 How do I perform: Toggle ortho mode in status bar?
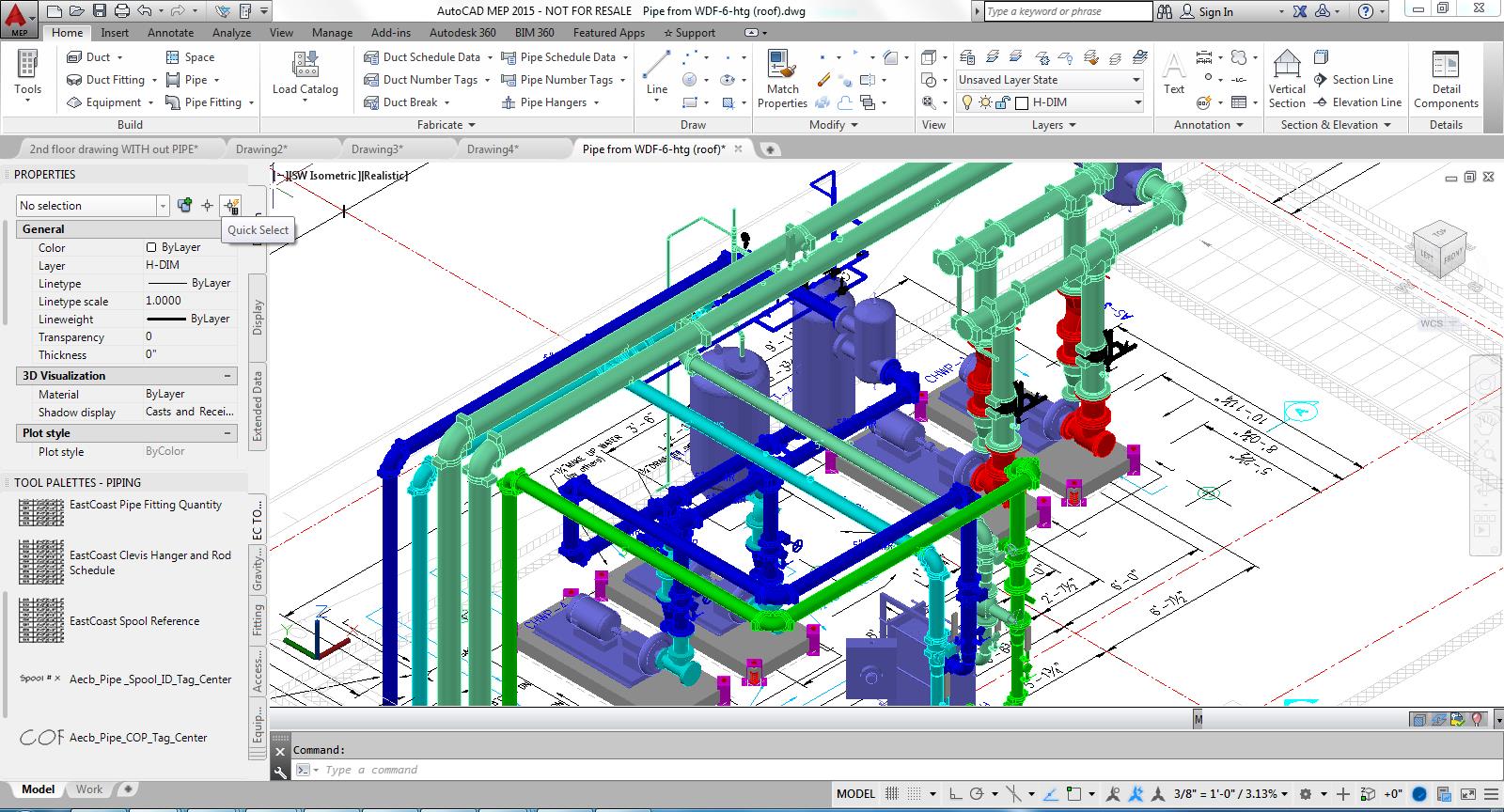point(955,794)
